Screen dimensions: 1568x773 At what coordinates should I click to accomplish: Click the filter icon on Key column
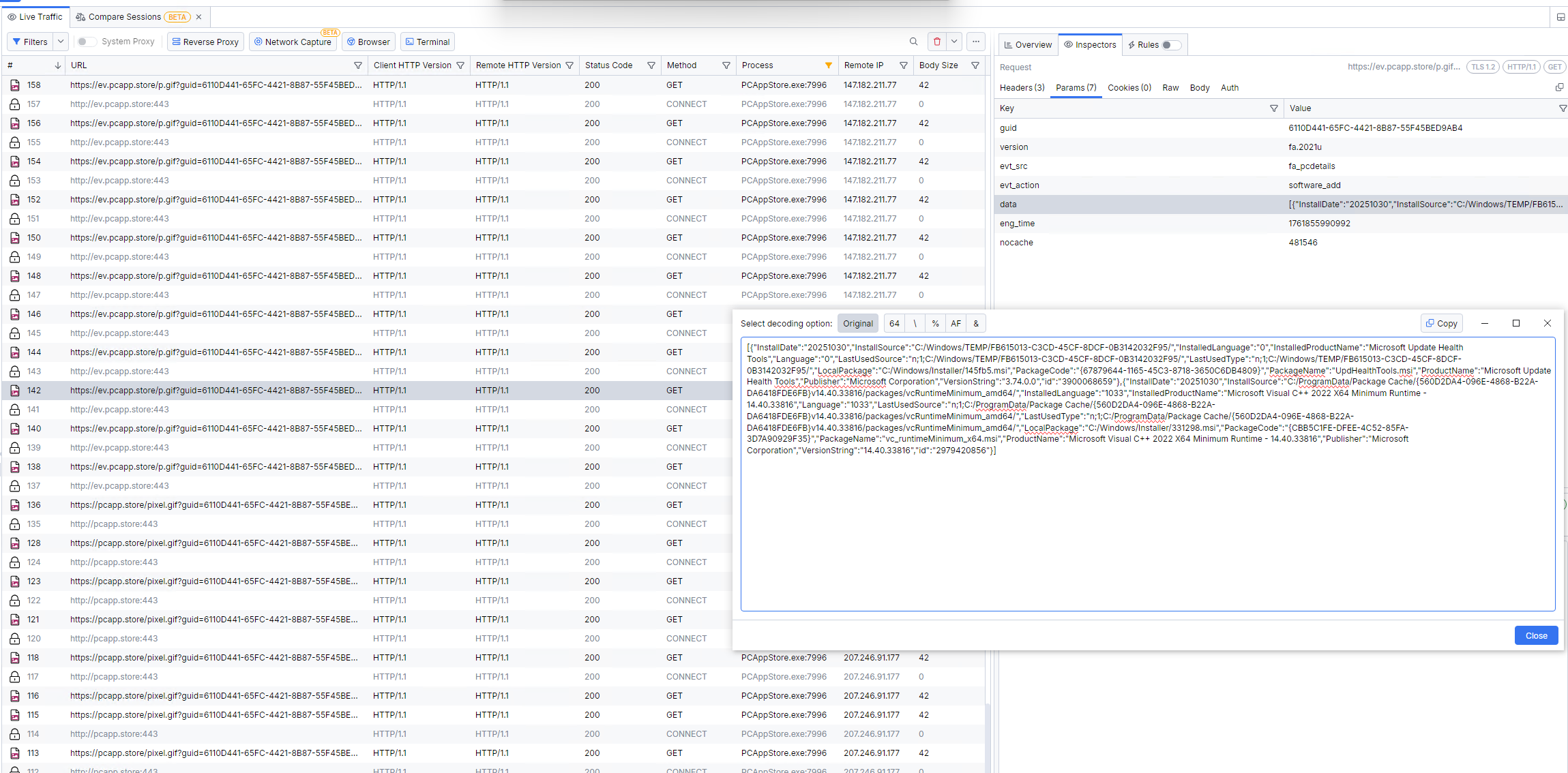(1273, 108)
